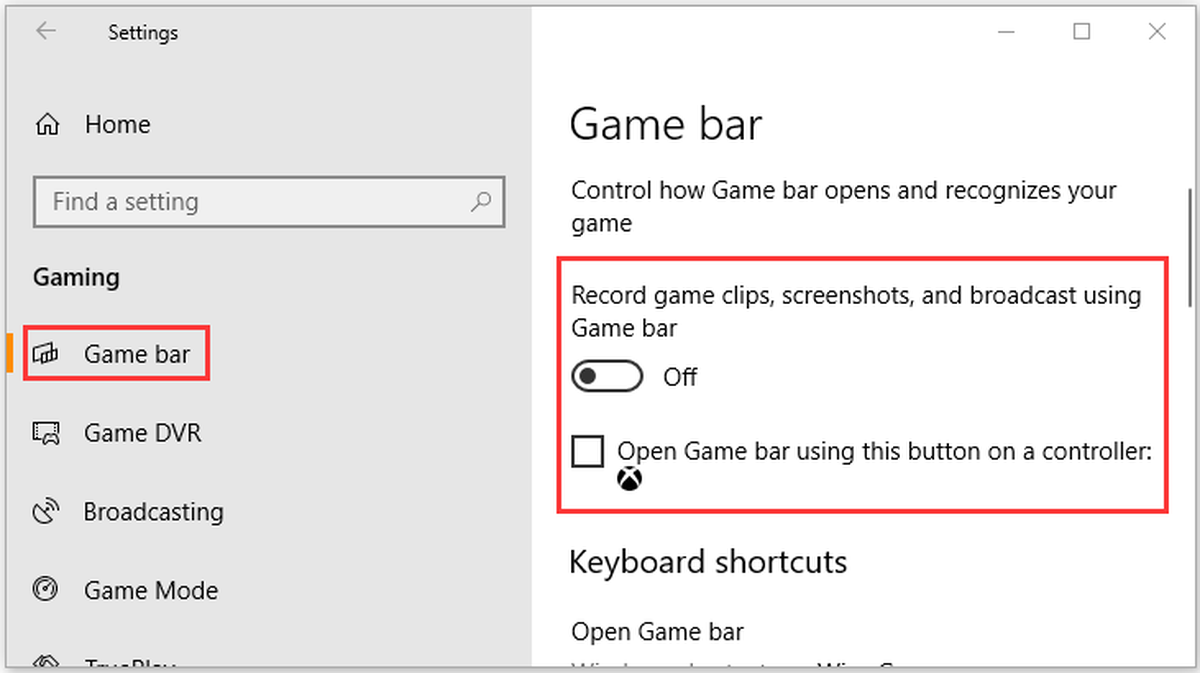The image size is (1200, 673).
Task: Focus the Find a setting search field
Action: [x=269, y=201]
